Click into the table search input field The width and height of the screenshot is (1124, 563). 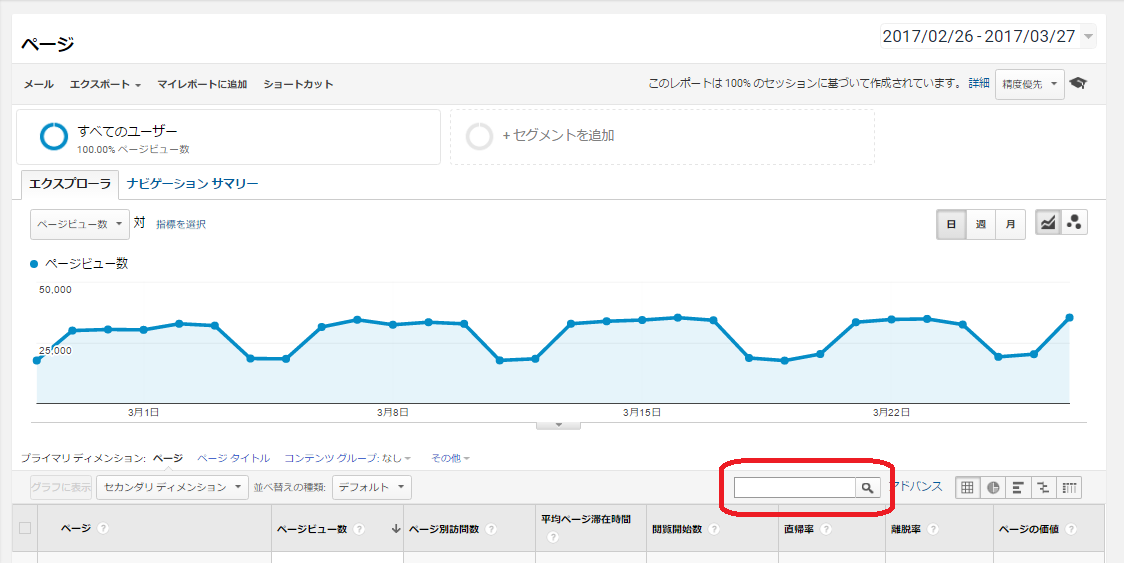[794, 488]
